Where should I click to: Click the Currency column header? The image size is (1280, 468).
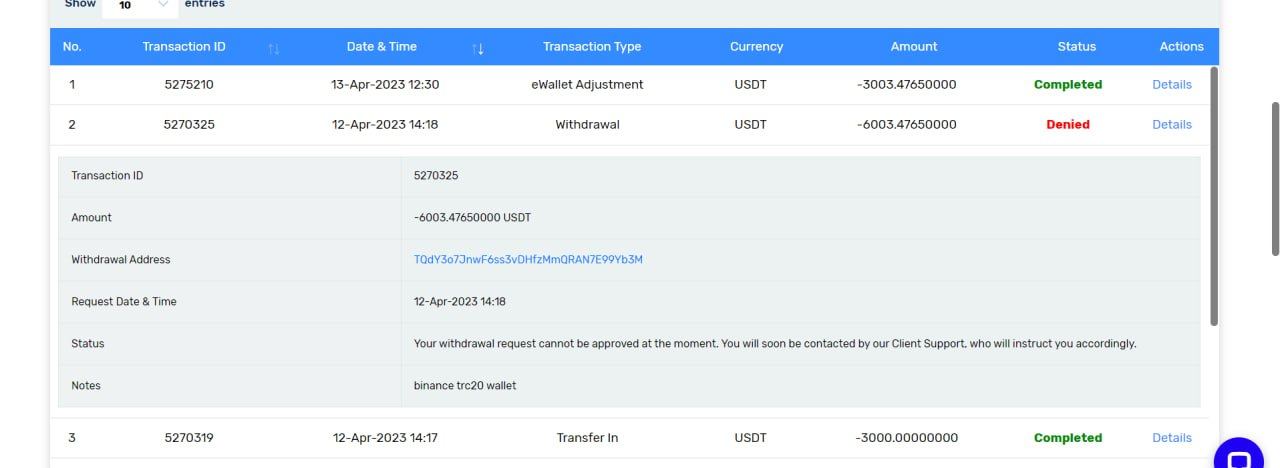point(756,47)
